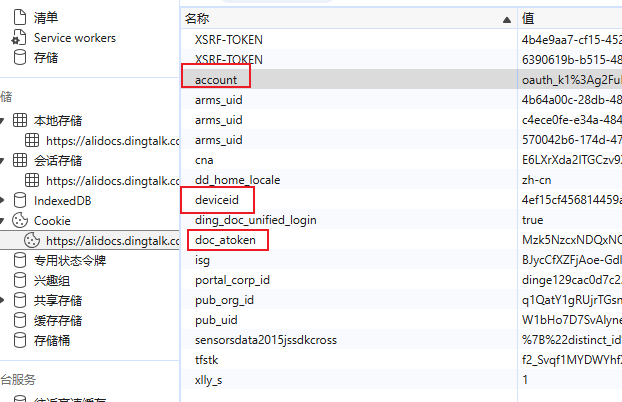622x402 pixels.
Task: Collapse the 本地存储 tree node arrow
Action: point(4,120)
